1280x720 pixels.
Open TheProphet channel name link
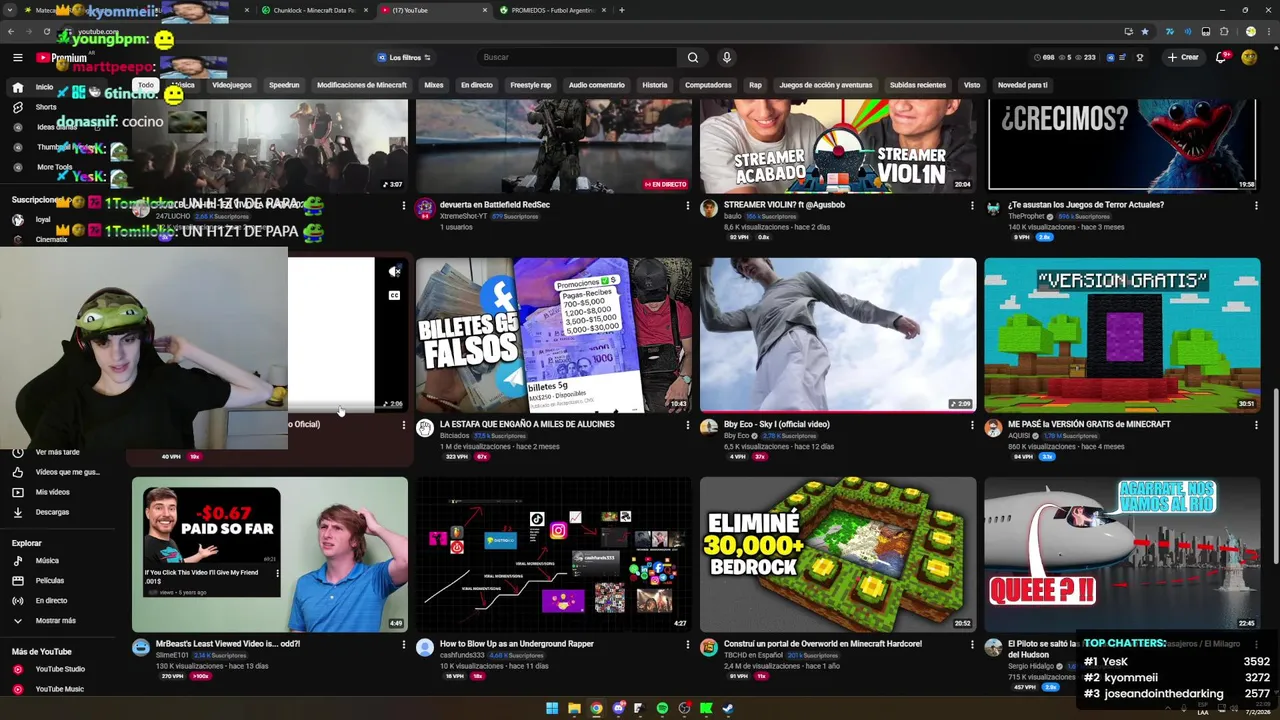[1026, 216]
